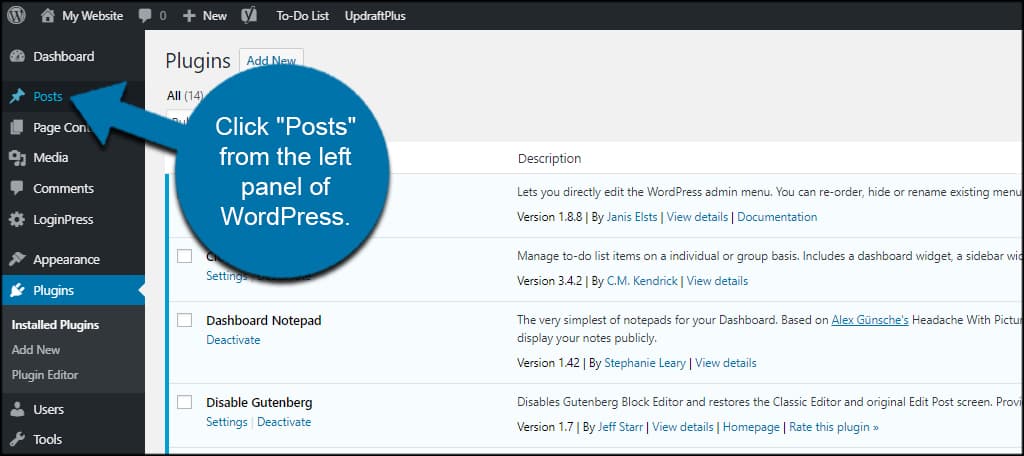Tick checkbox for the to-do list plugin by C.M. Kendrick
The image size is (1024, 456).
pyautogui.click(x=185, y=256)
